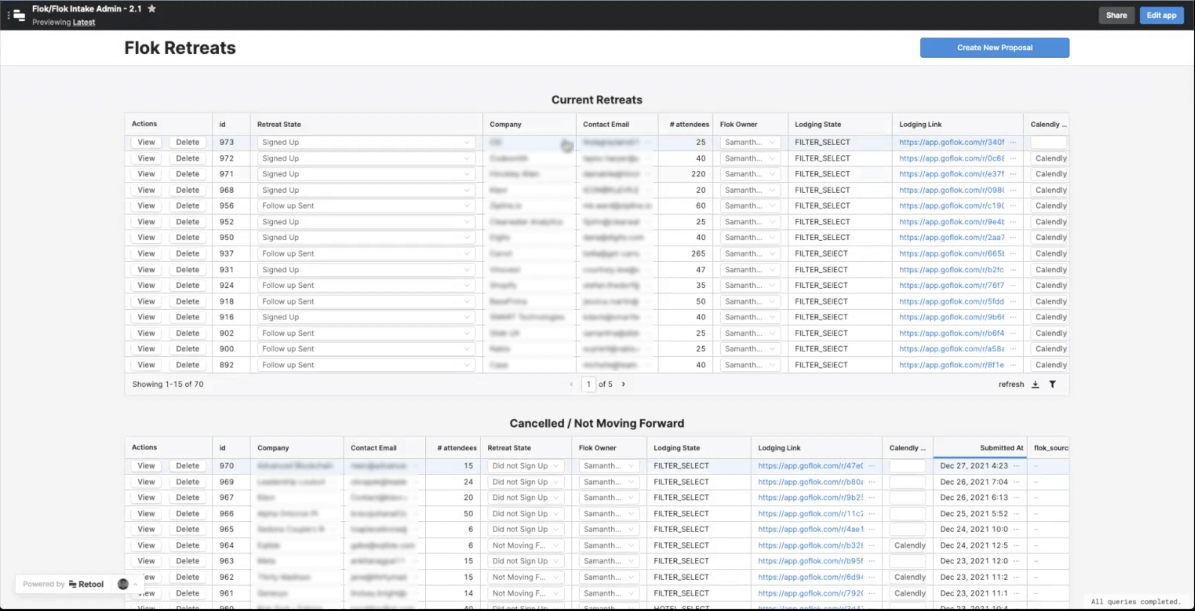This screenshot has width=1195, height=611.
Task: Click View for cancelled retreat 970
Action: pyautogui.click(x=146, y=465)
